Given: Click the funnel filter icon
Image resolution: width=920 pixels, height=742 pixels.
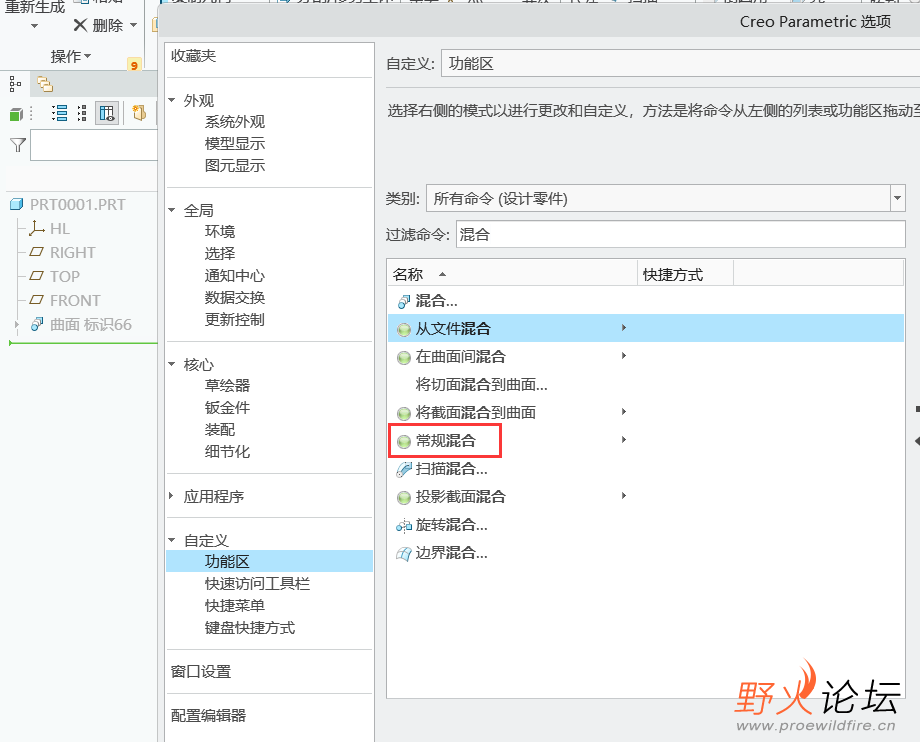Looking at the screenshot, I should 18,145.
